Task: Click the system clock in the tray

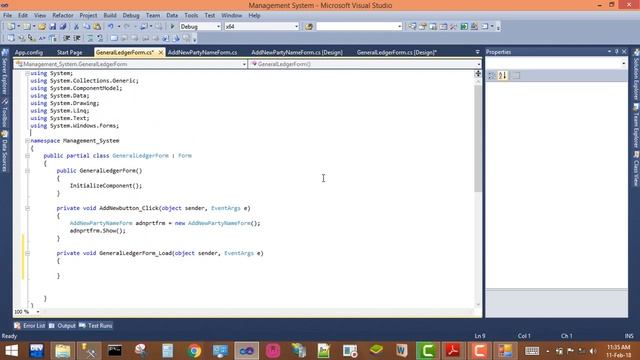Action: click(x=619, y=351)
